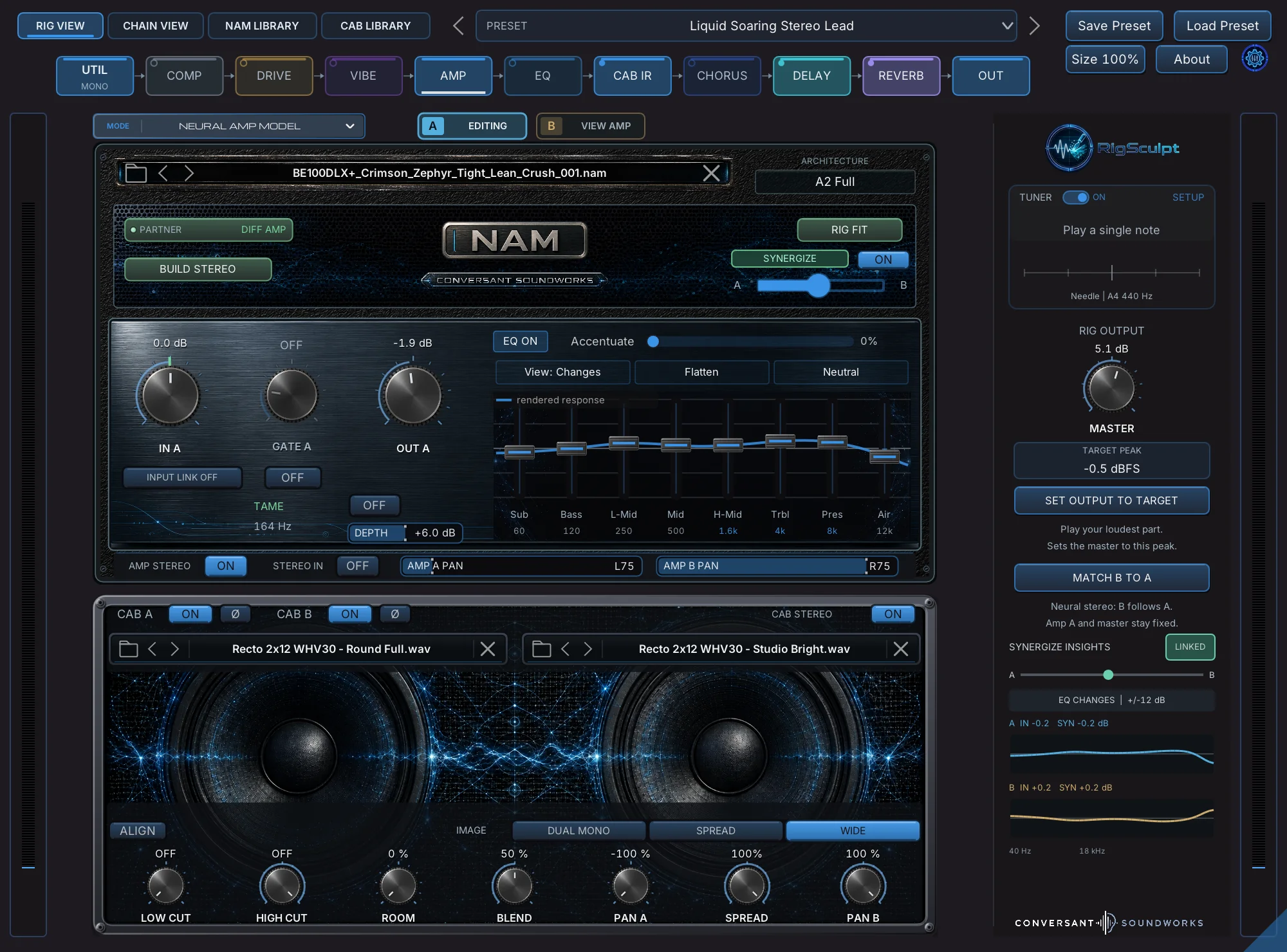Open the Neural Amp Model mode dropdown
Image resolution: width=1287 pixels, height=952 pixels.
229,126
